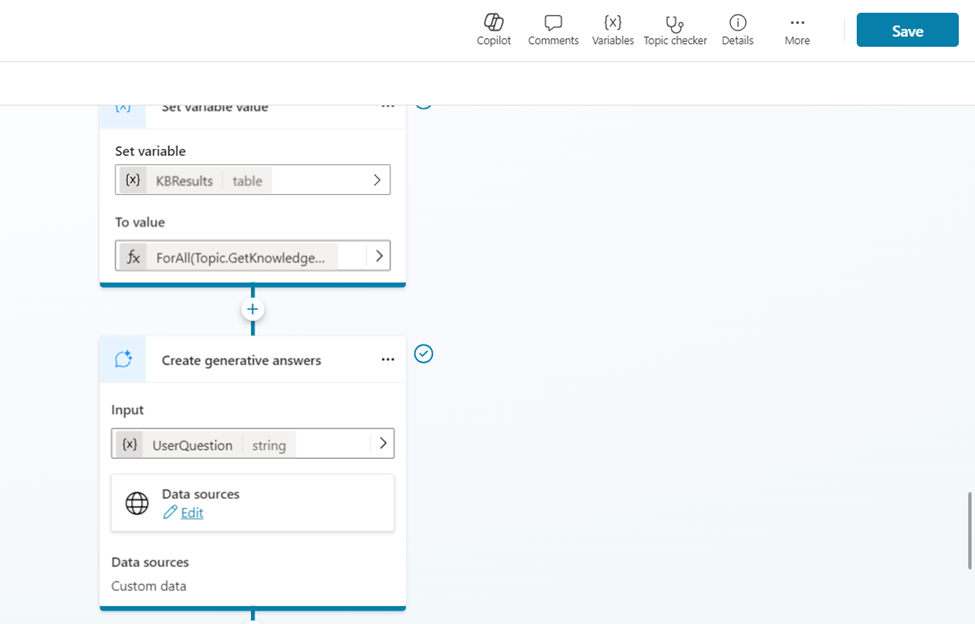
Task: Open the Copilot panel
Action: point(493,30)
